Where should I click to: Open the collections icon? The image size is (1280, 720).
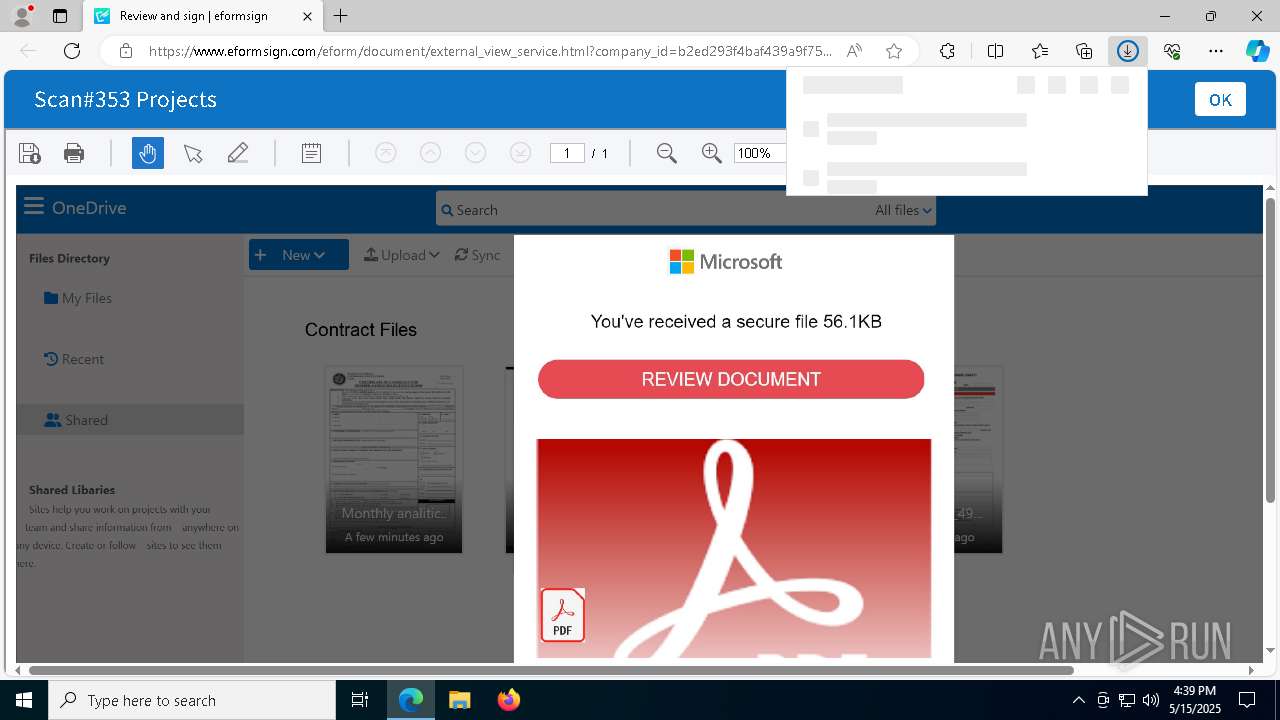click(x=1084, y=51)
